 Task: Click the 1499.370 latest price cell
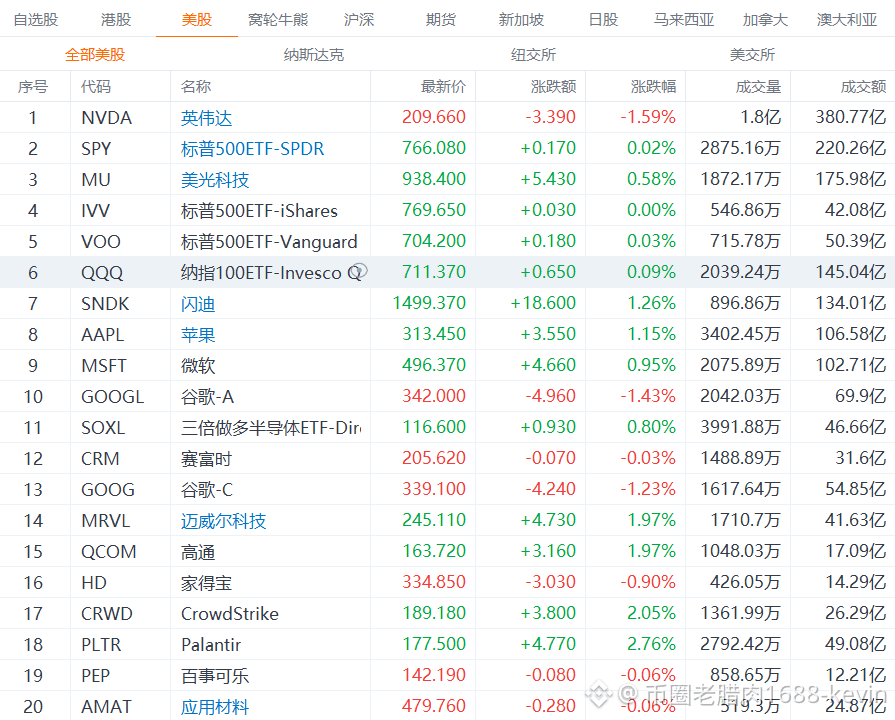429,303
